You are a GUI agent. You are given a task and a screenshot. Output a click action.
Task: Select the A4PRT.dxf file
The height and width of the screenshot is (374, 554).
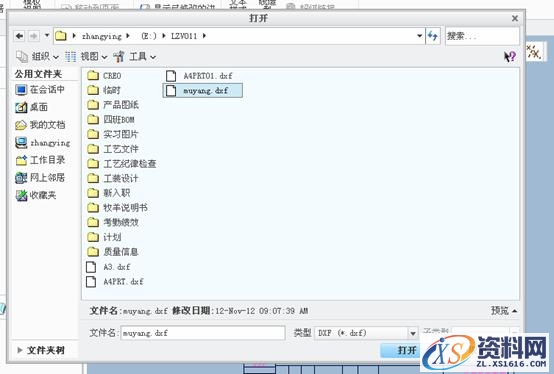tap(115, 281)
